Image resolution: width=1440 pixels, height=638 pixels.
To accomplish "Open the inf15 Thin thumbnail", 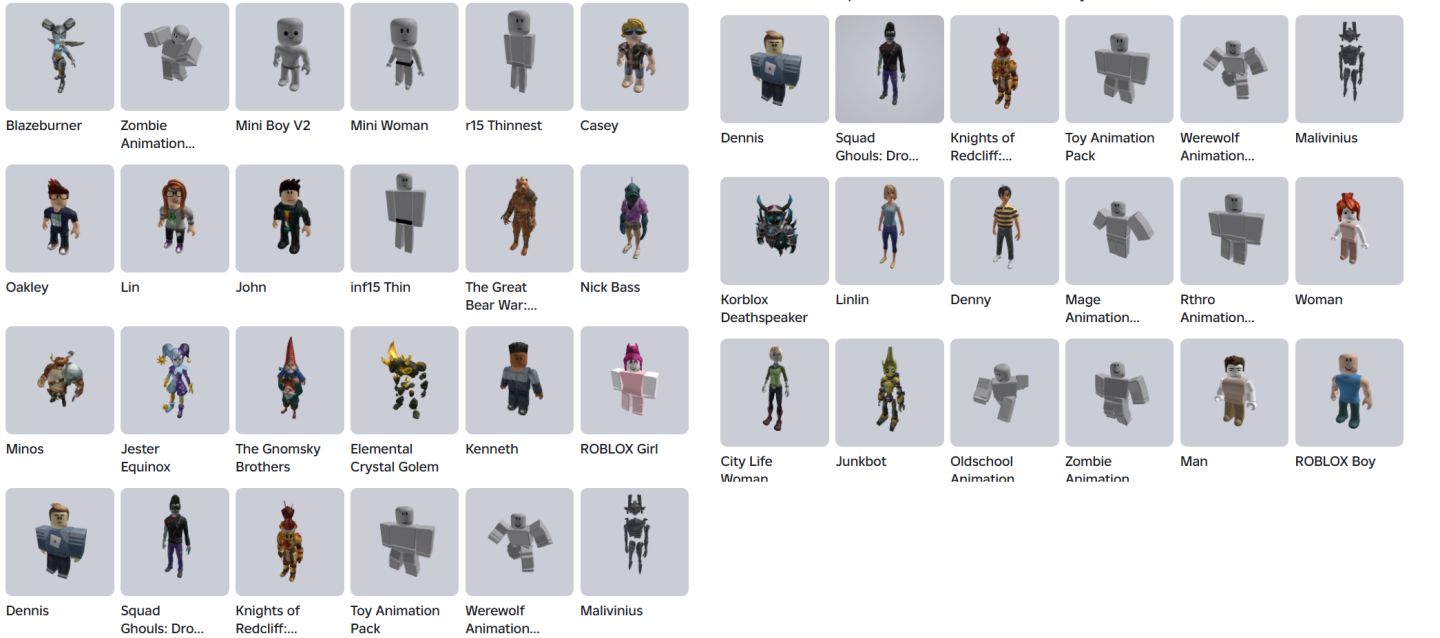I will click(x=405, y=218).
